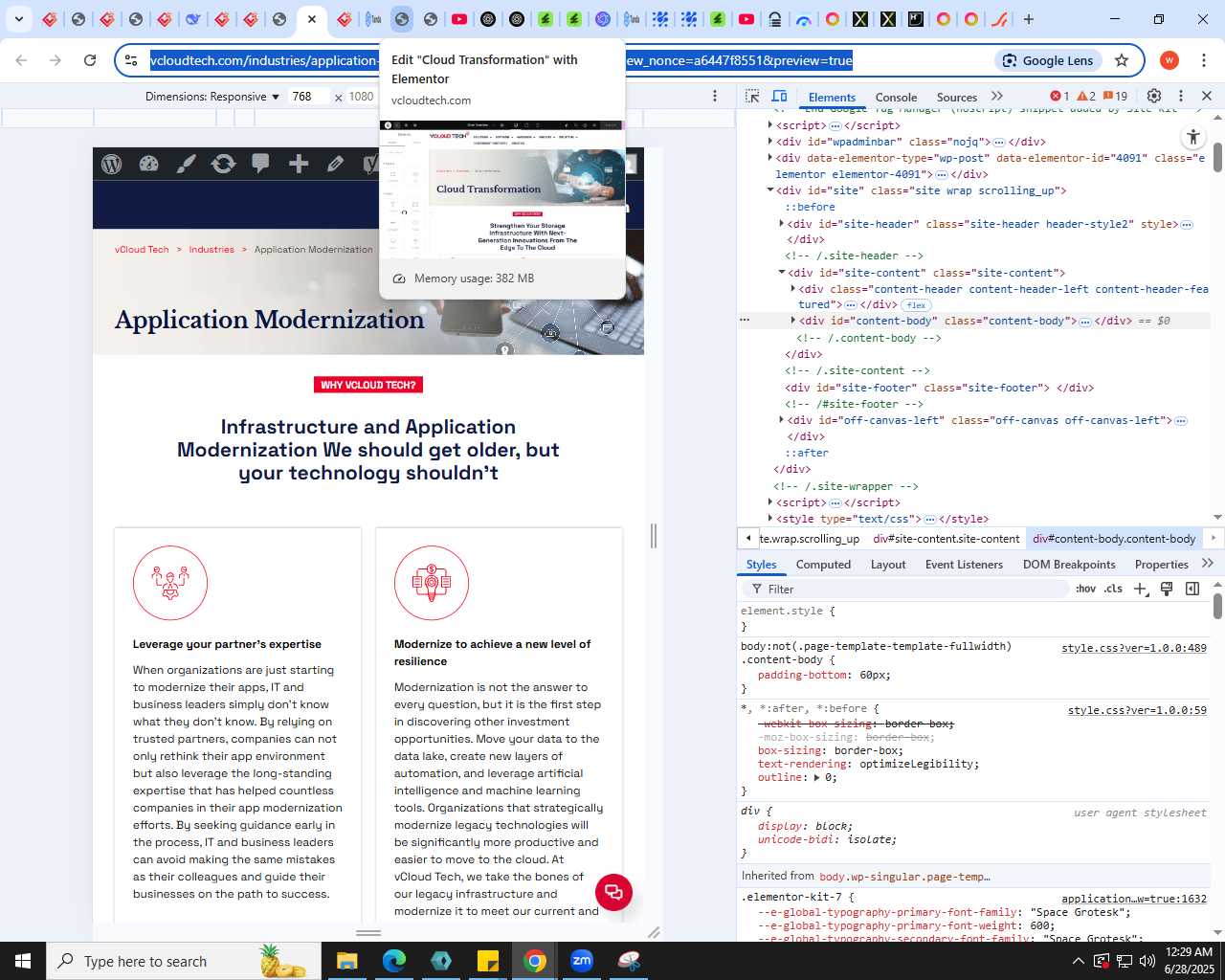
Task: Open the tab search dropdown arrow
Action: tap(18, 19)
